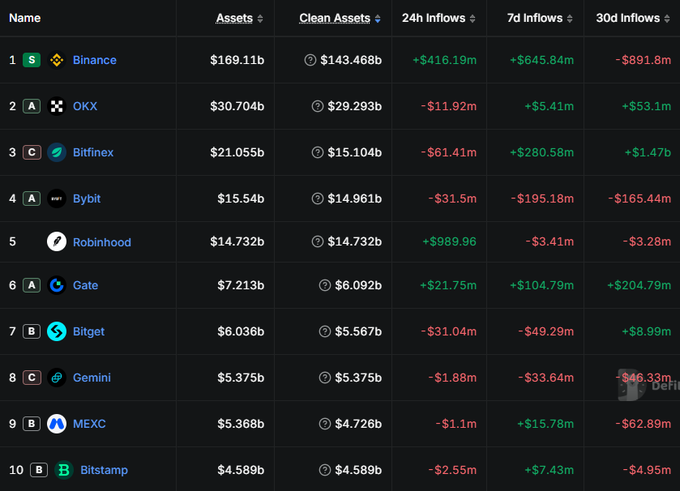Click the Bitfinex leaf logo icon
Screen dimensions: 680x491
pos(56,152)
